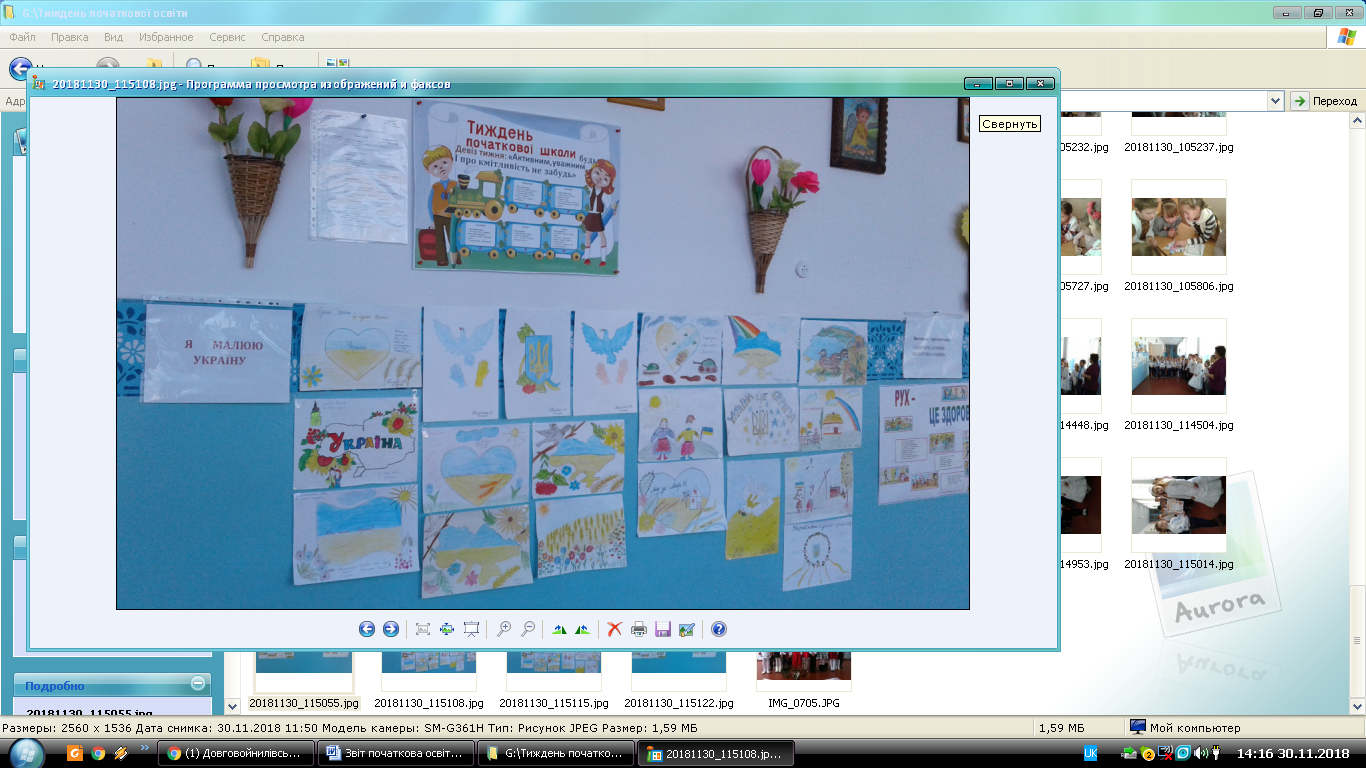
Task: Click the Windows Start orb
Action: point(26,753)
